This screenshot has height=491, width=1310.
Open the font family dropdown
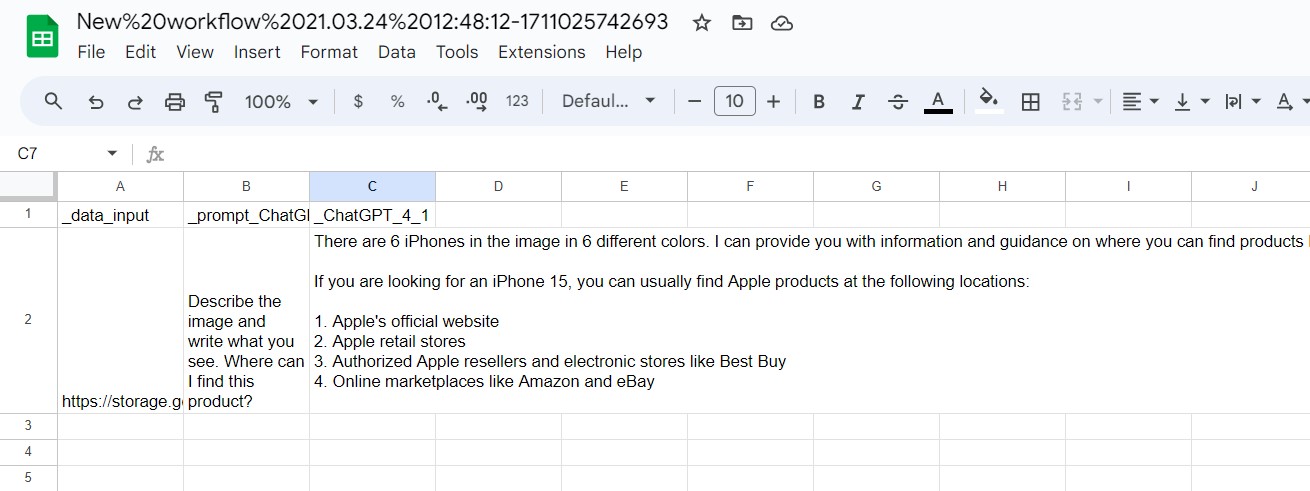608,101
